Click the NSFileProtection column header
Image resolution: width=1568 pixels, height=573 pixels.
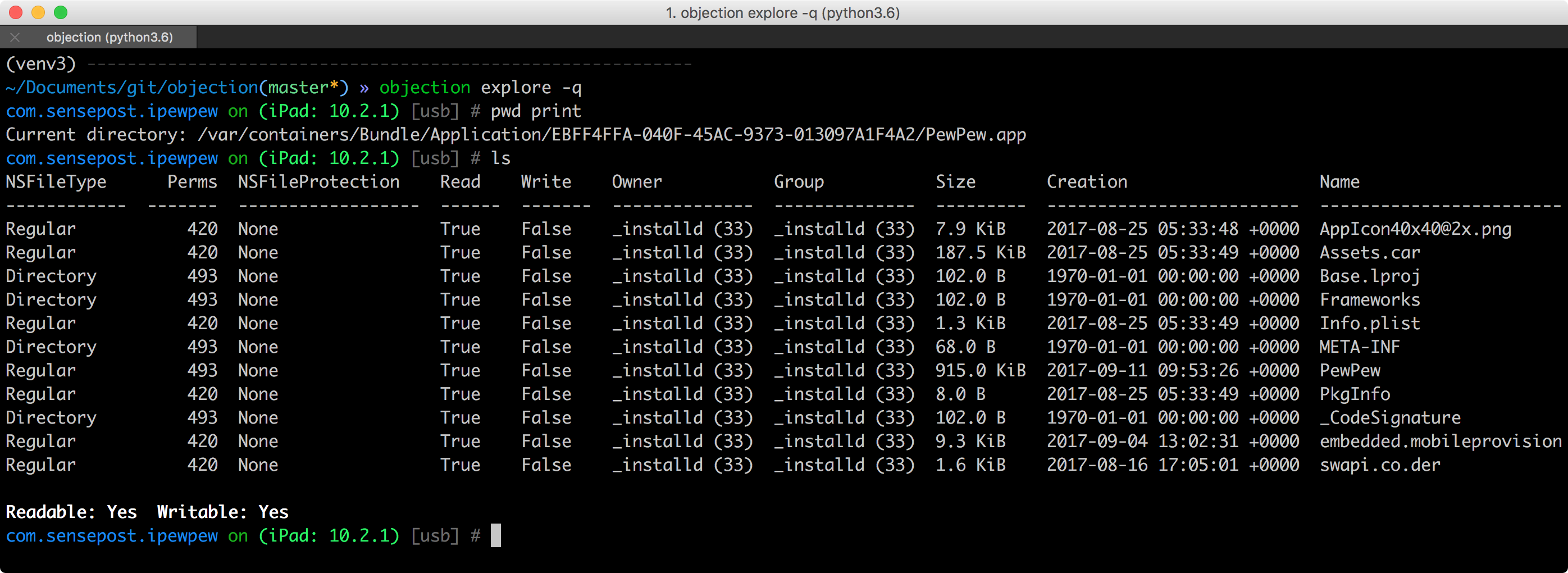[x=318, y=182]
